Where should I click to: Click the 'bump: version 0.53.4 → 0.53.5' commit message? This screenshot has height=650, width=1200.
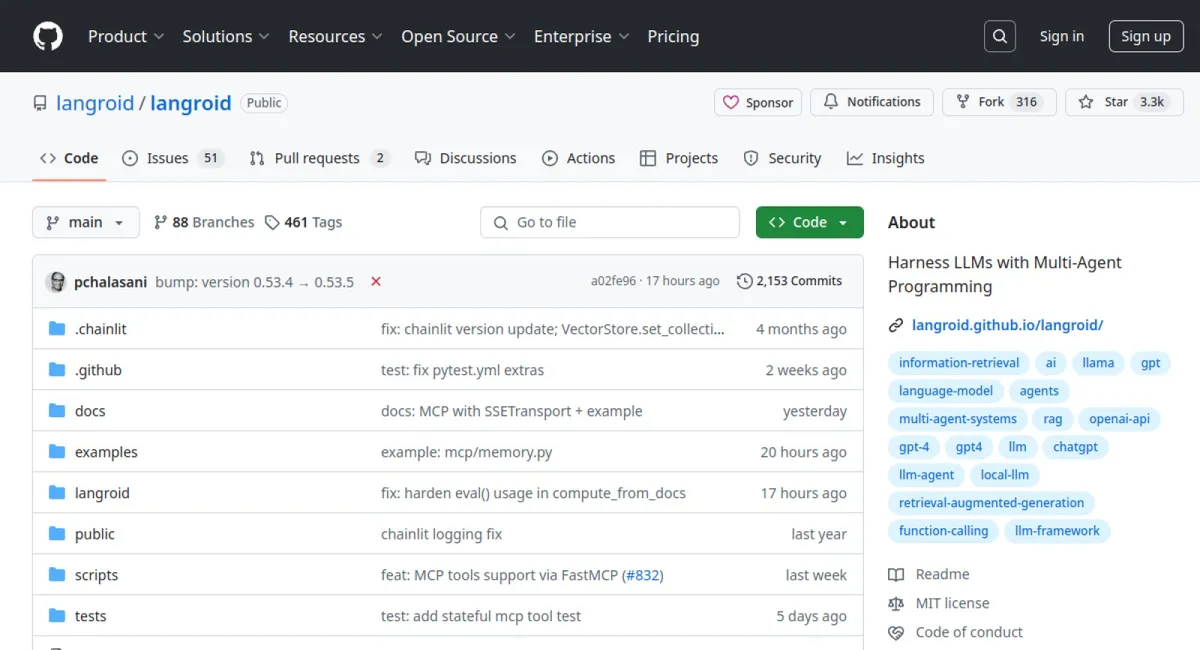coord(255,282)
